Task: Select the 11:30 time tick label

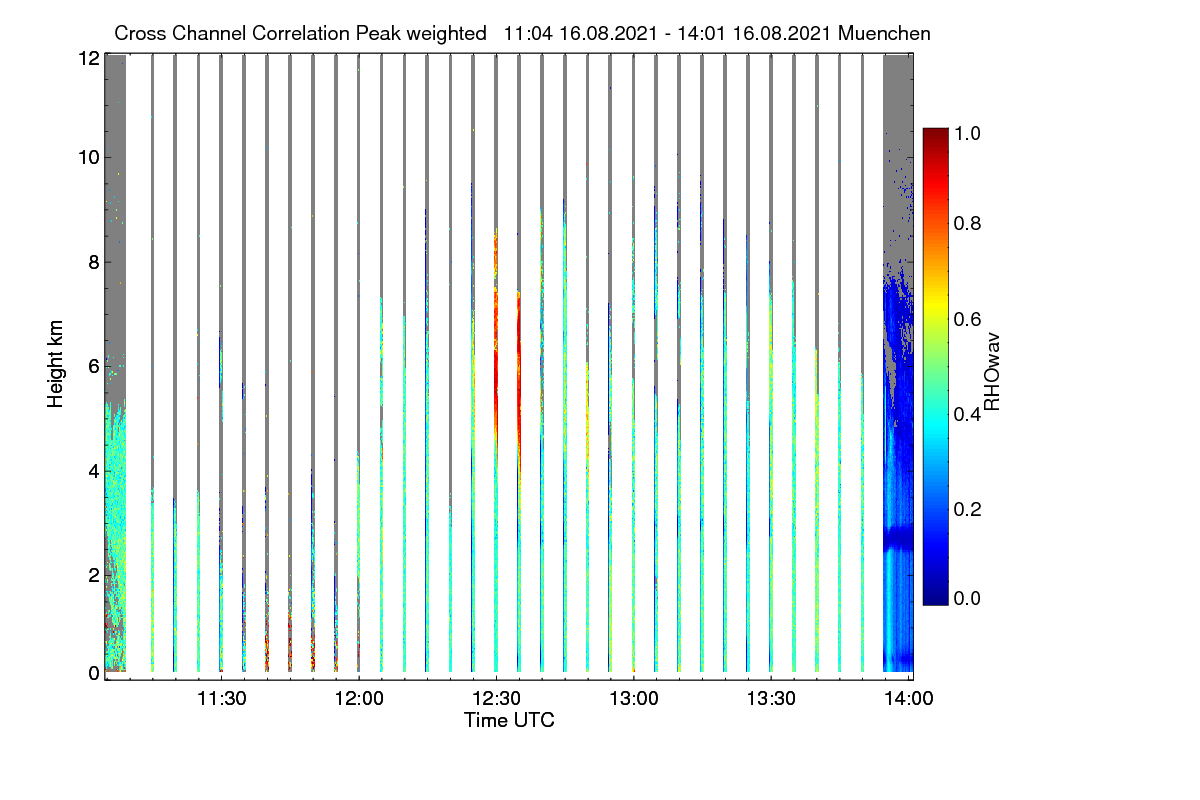Action: point(221,698)
